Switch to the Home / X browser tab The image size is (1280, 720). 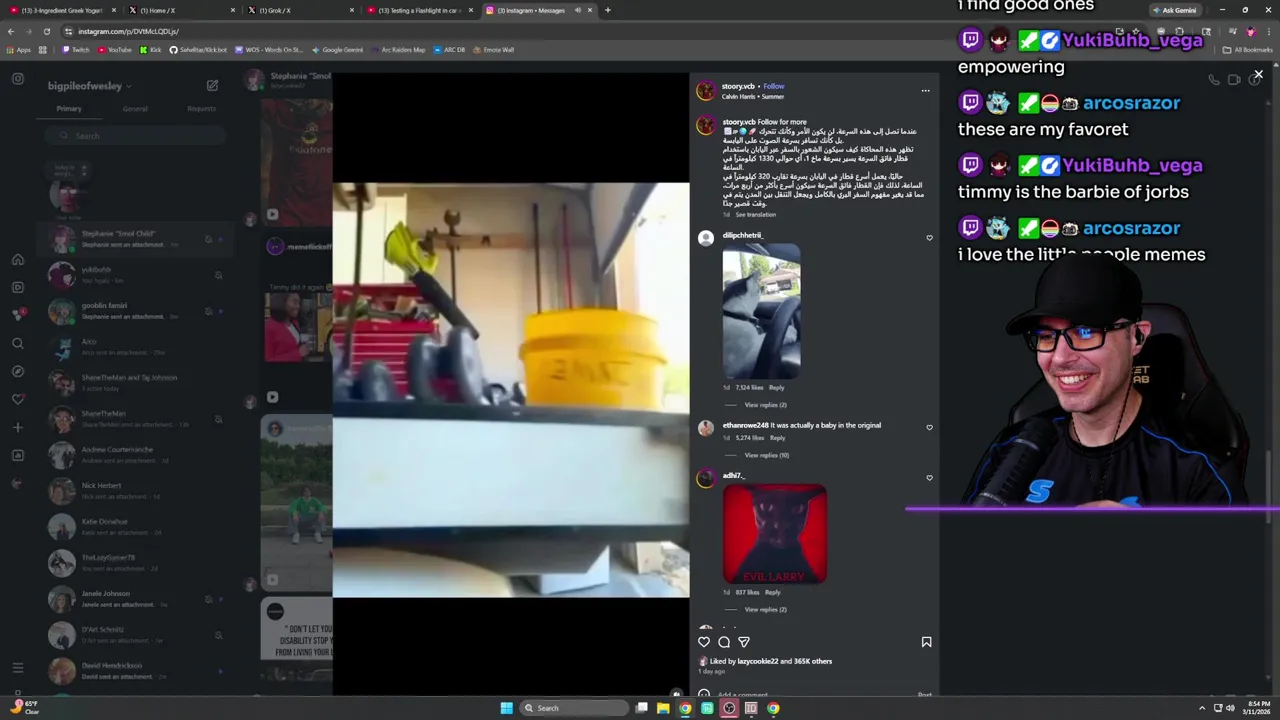coord(180,10)
